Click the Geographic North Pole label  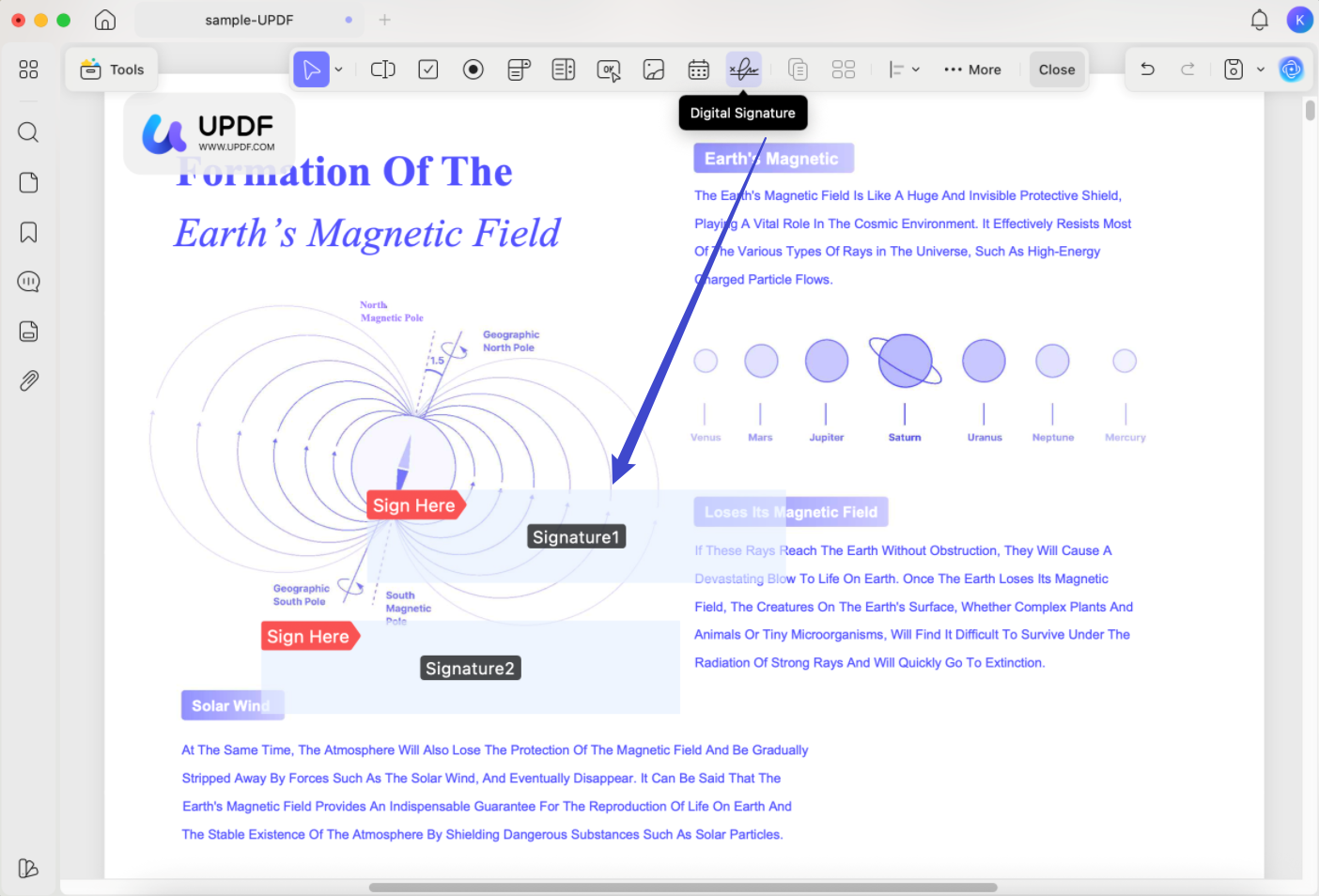[511, 341]
